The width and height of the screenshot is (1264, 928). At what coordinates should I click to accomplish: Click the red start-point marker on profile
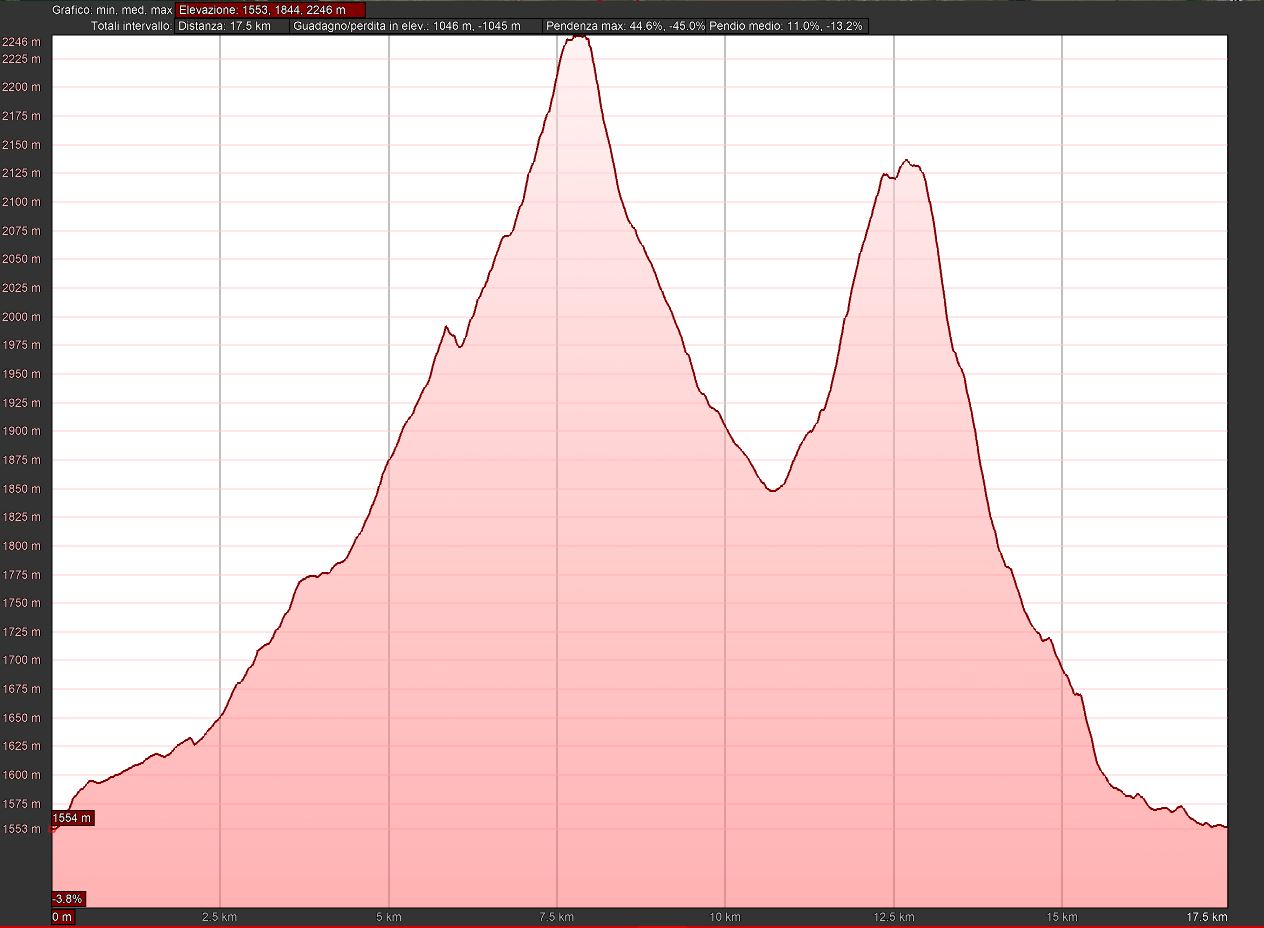[53, 828]
